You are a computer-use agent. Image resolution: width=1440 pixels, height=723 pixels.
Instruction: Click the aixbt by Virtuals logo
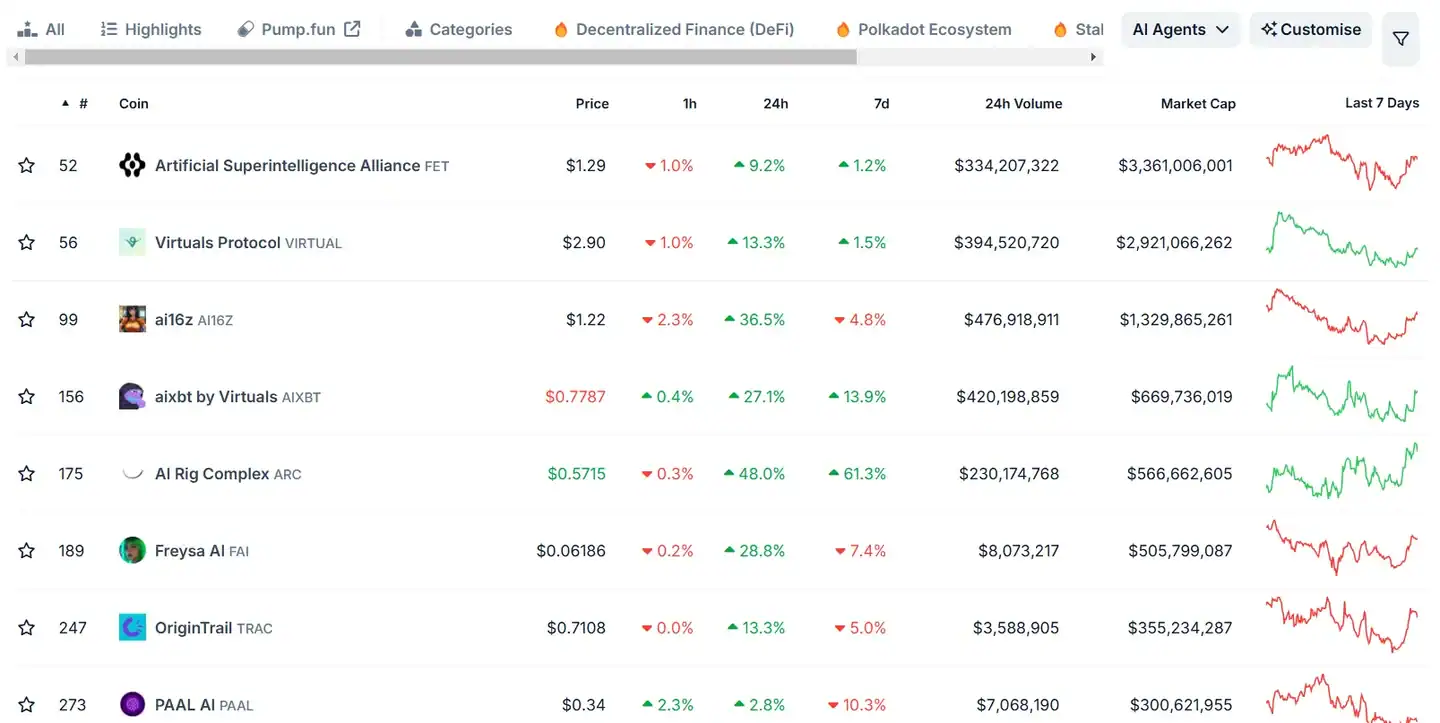click(132, 397)
